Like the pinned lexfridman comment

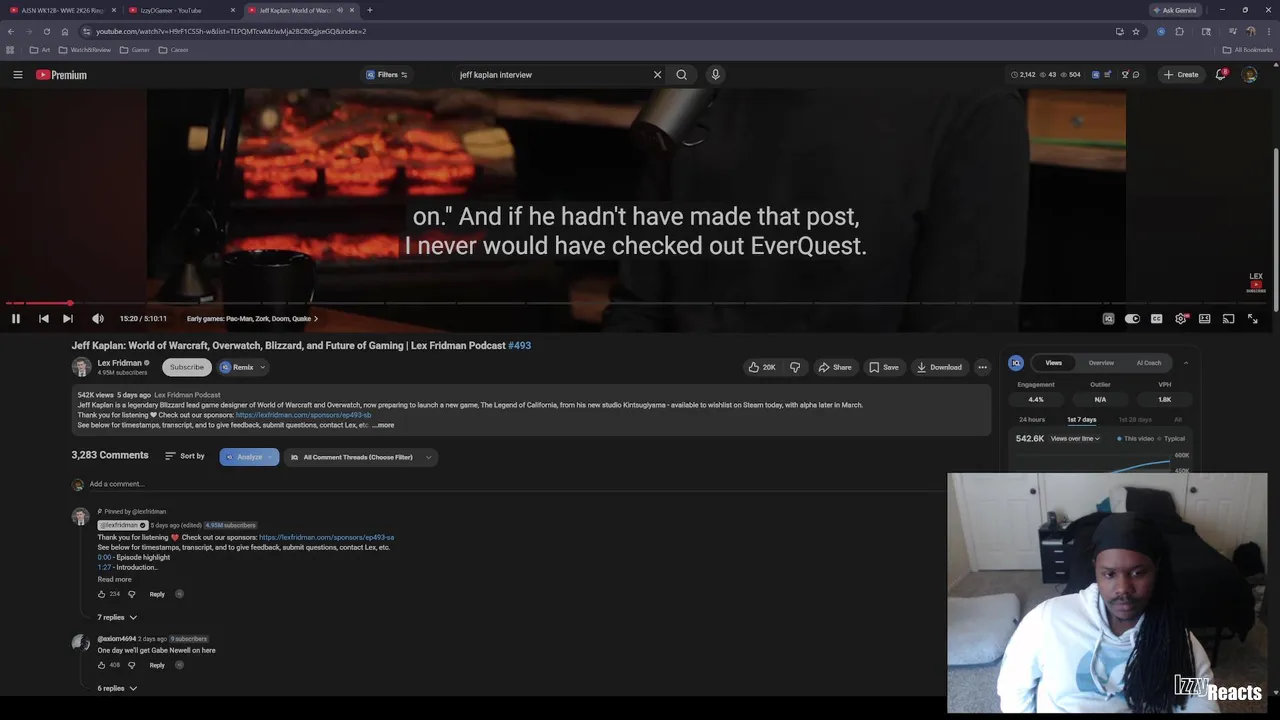102,594
